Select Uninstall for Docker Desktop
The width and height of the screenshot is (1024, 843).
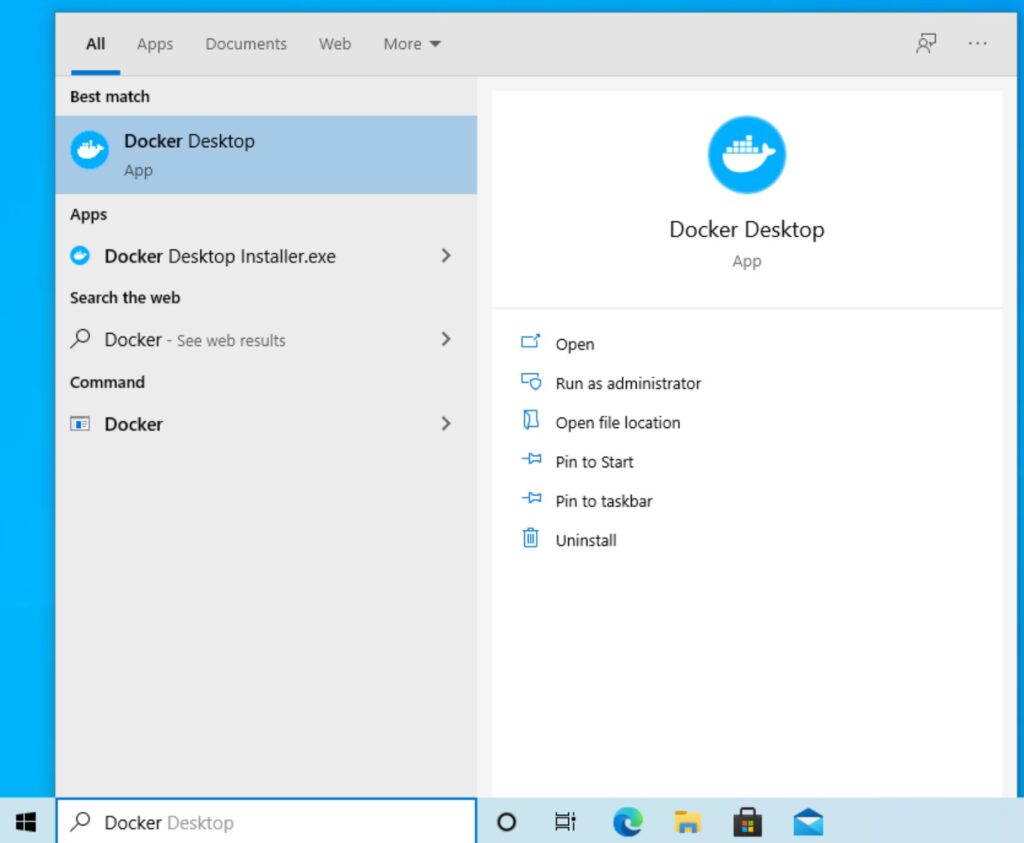(x=586, y=540)
